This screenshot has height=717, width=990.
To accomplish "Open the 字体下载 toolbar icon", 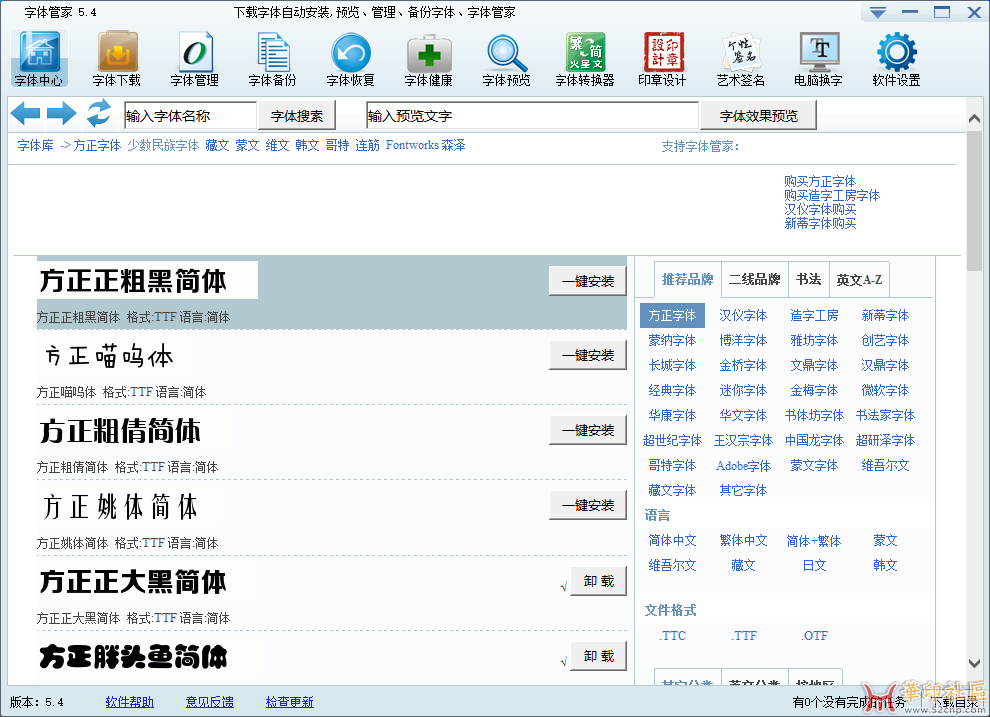I will (x=117, y=58).
